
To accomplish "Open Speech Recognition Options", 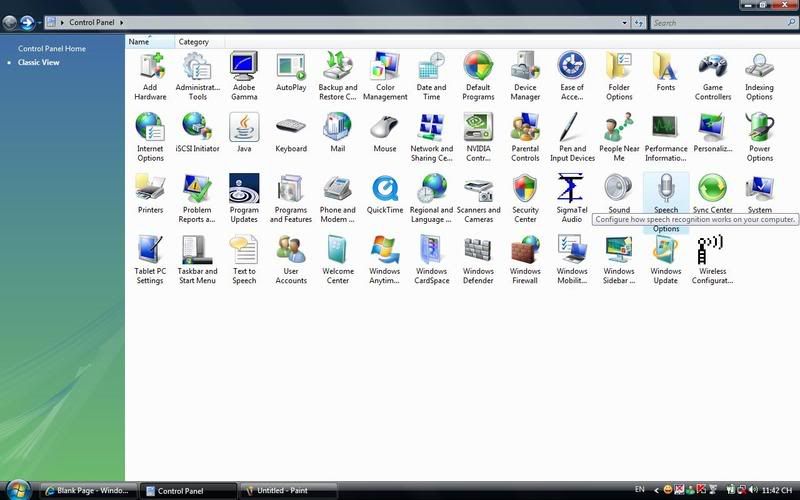I will tap(666, 203).
